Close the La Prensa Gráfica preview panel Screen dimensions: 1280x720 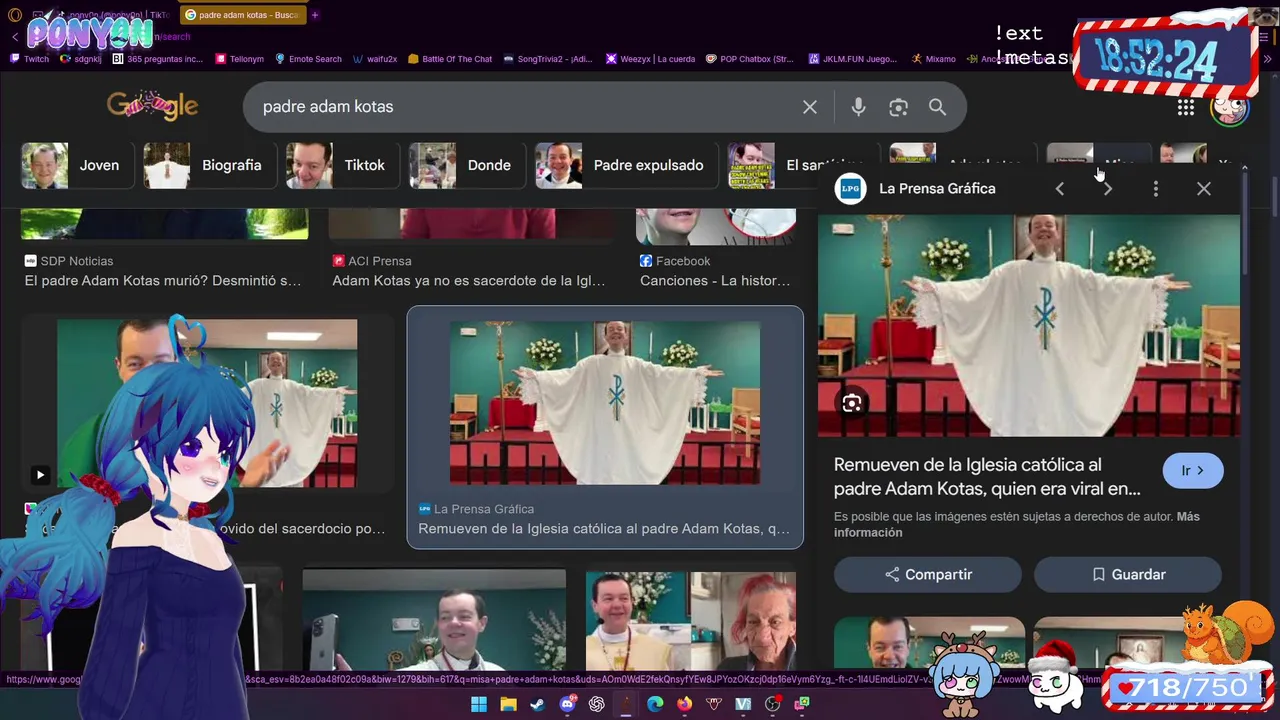[1203, 188]
